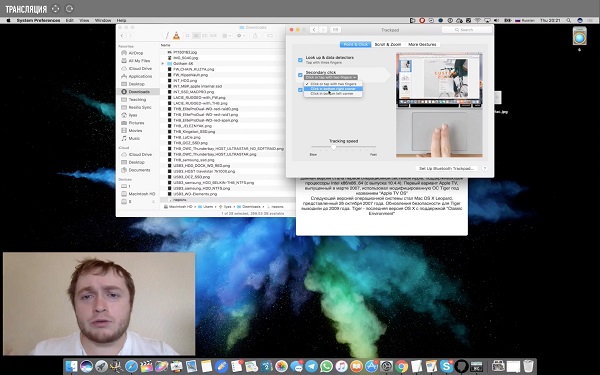Open Downloads in Finder sidebar

139,92
